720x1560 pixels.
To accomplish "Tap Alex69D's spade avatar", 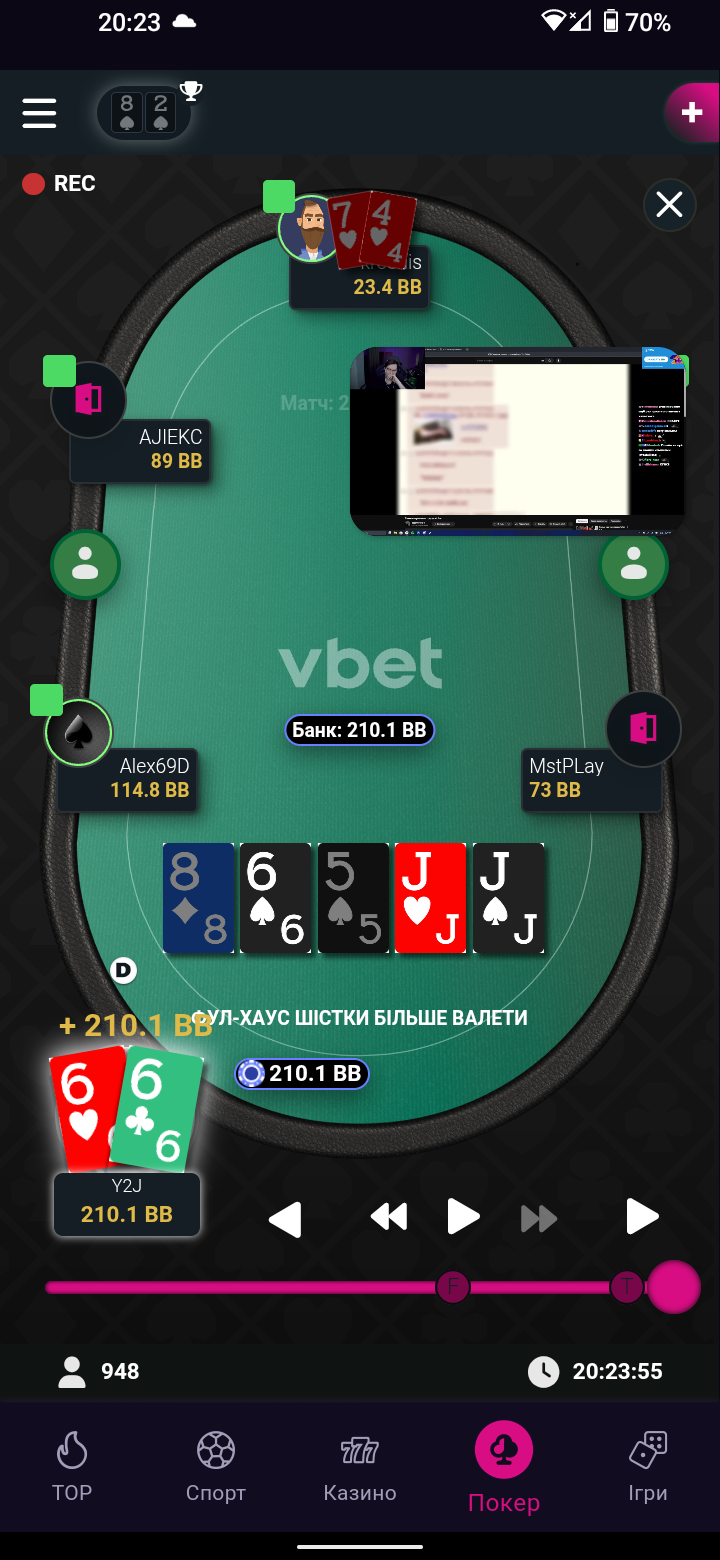I will [79, 732].
